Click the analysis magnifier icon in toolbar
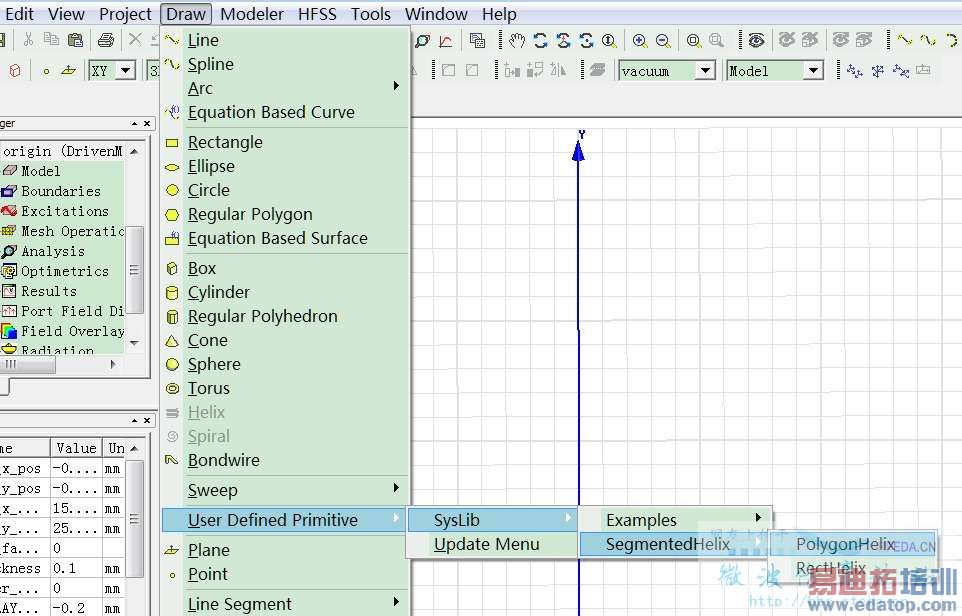962x616 pixels. [422, 41]
